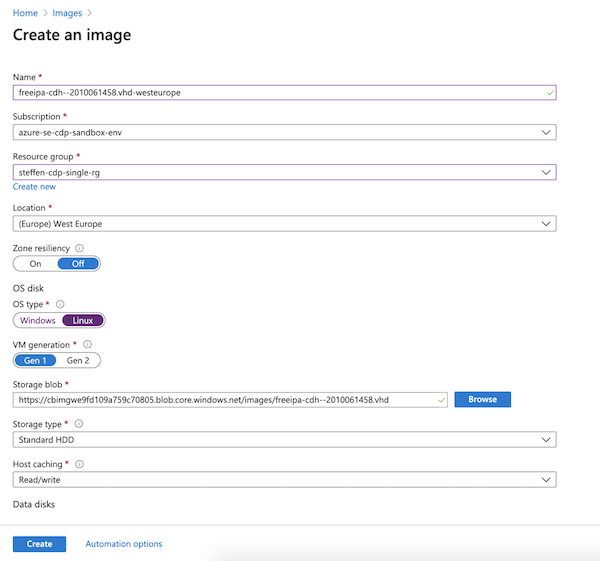
Task: Click the Host caching info icon
Action: pyautogui.click(x=79, y=464)
